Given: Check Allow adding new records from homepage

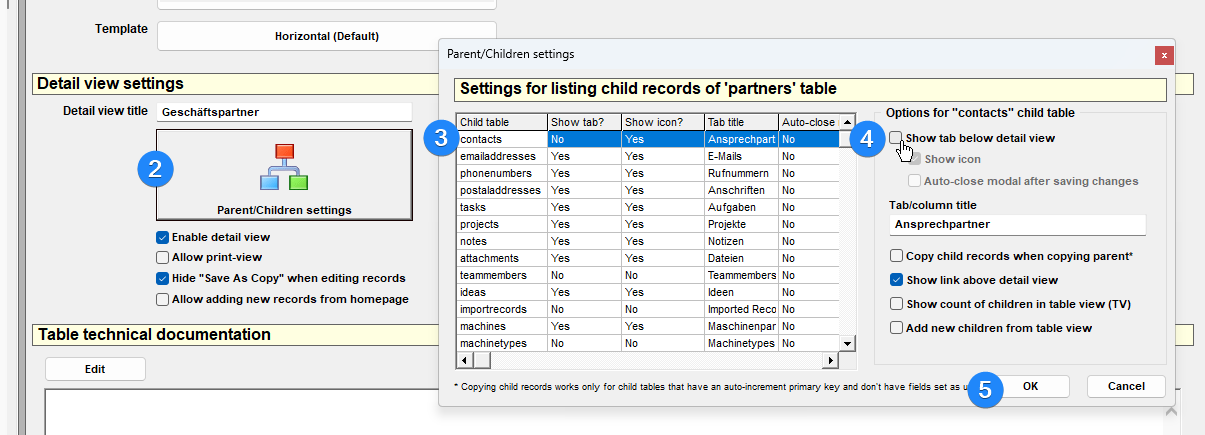Looking at the screenshot, I should coord(162,299).
